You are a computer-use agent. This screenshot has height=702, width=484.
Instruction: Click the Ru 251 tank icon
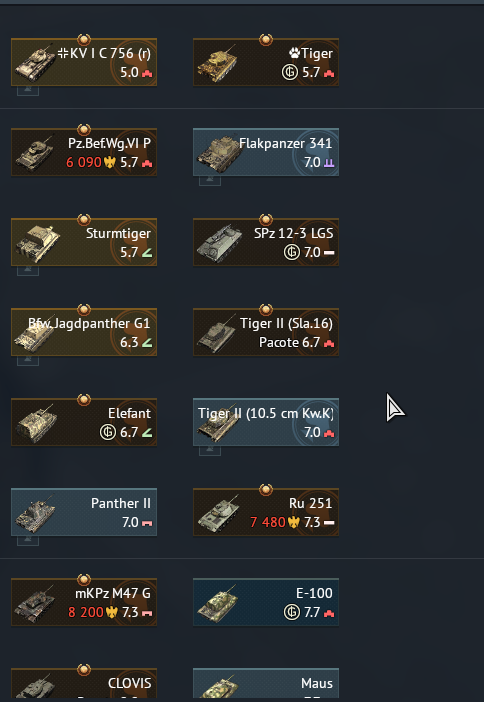tap(218, 513)
